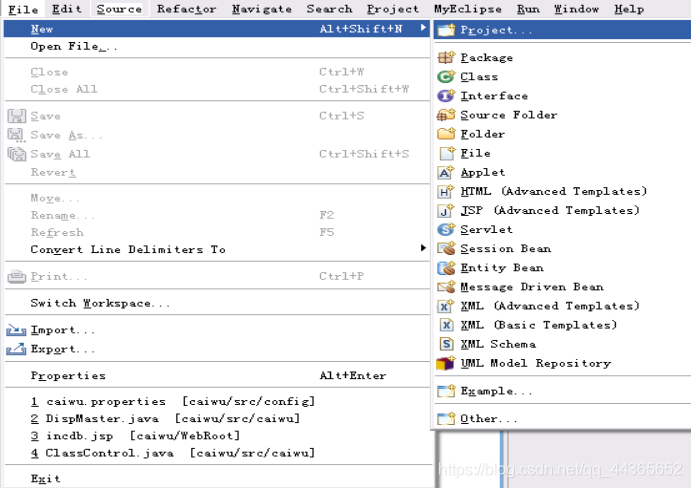
Task: Click the HTML Advanced Templates icon
Action: click(x=446, y=191)
